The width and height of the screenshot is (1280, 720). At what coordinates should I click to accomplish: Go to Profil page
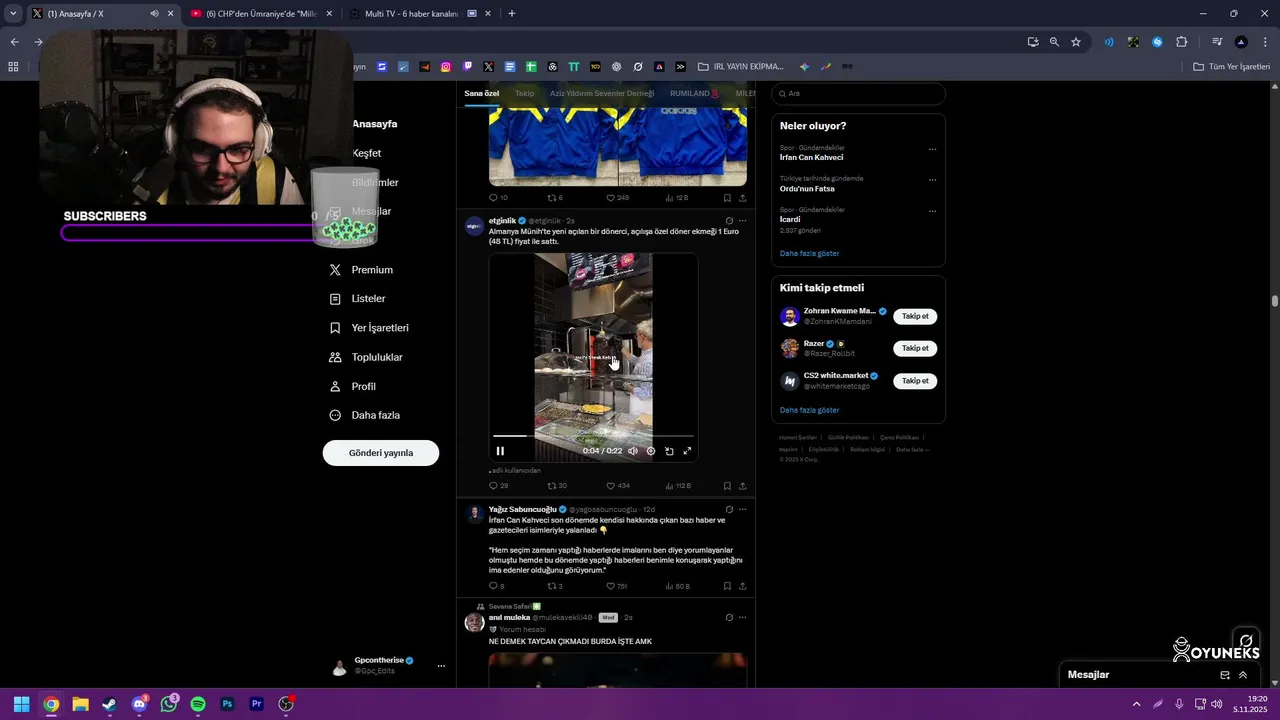coord(353,386)
